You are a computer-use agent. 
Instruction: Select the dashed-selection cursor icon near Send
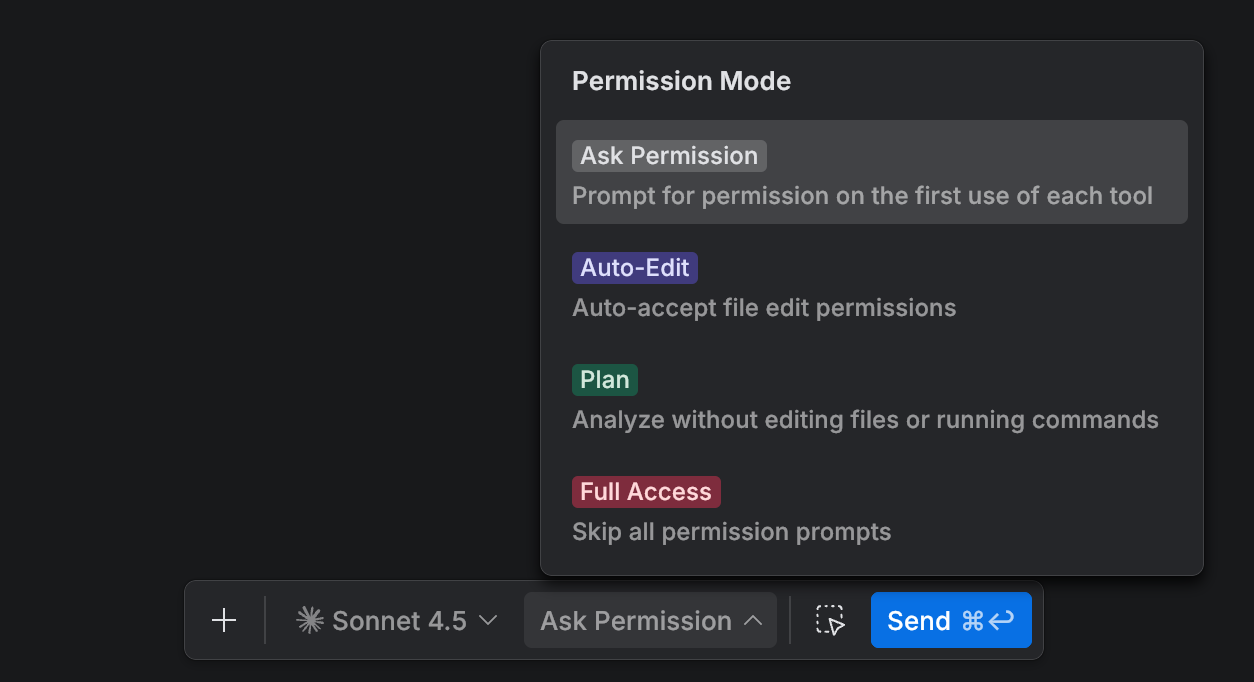coord(829,620)
